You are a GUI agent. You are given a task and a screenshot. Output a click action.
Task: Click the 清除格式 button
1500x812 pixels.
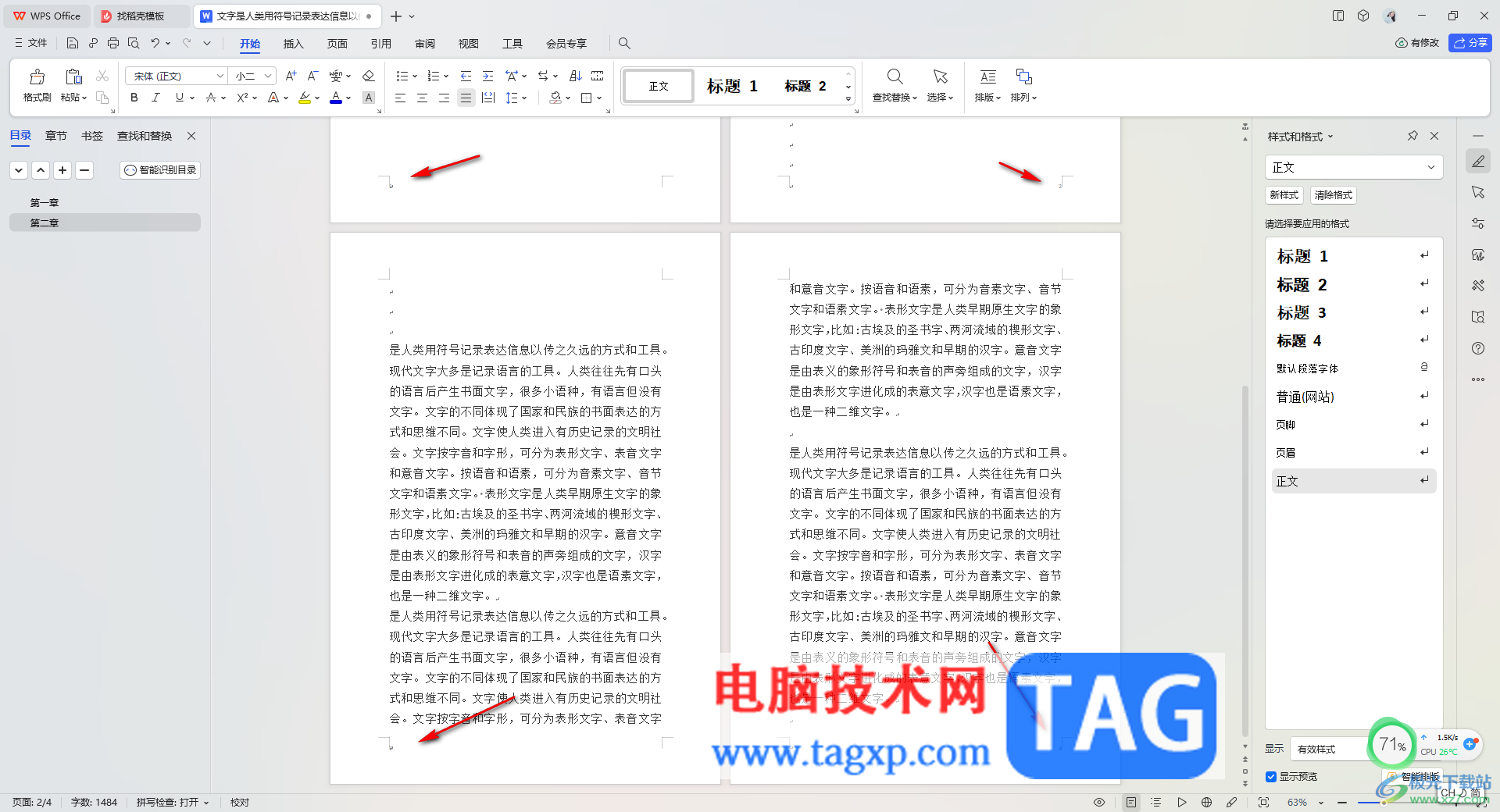1334,194
